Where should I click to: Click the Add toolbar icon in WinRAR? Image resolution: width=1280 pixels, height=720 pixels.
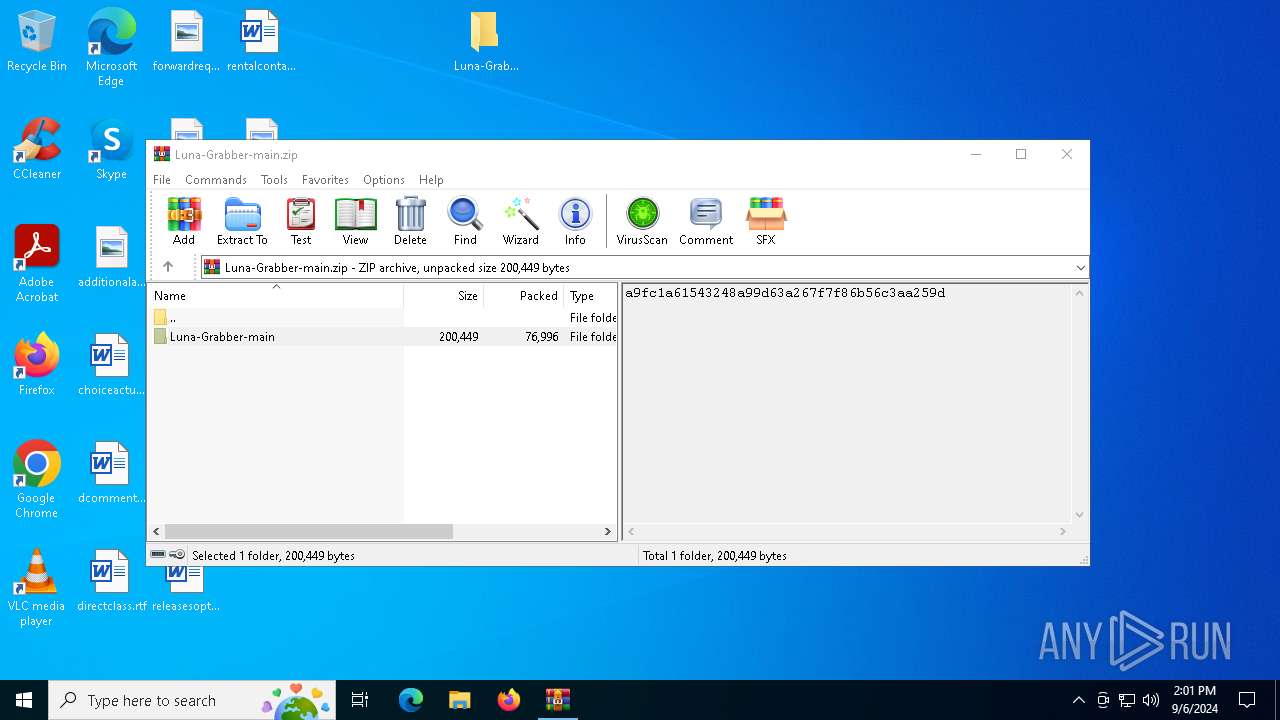pos(184,221)
